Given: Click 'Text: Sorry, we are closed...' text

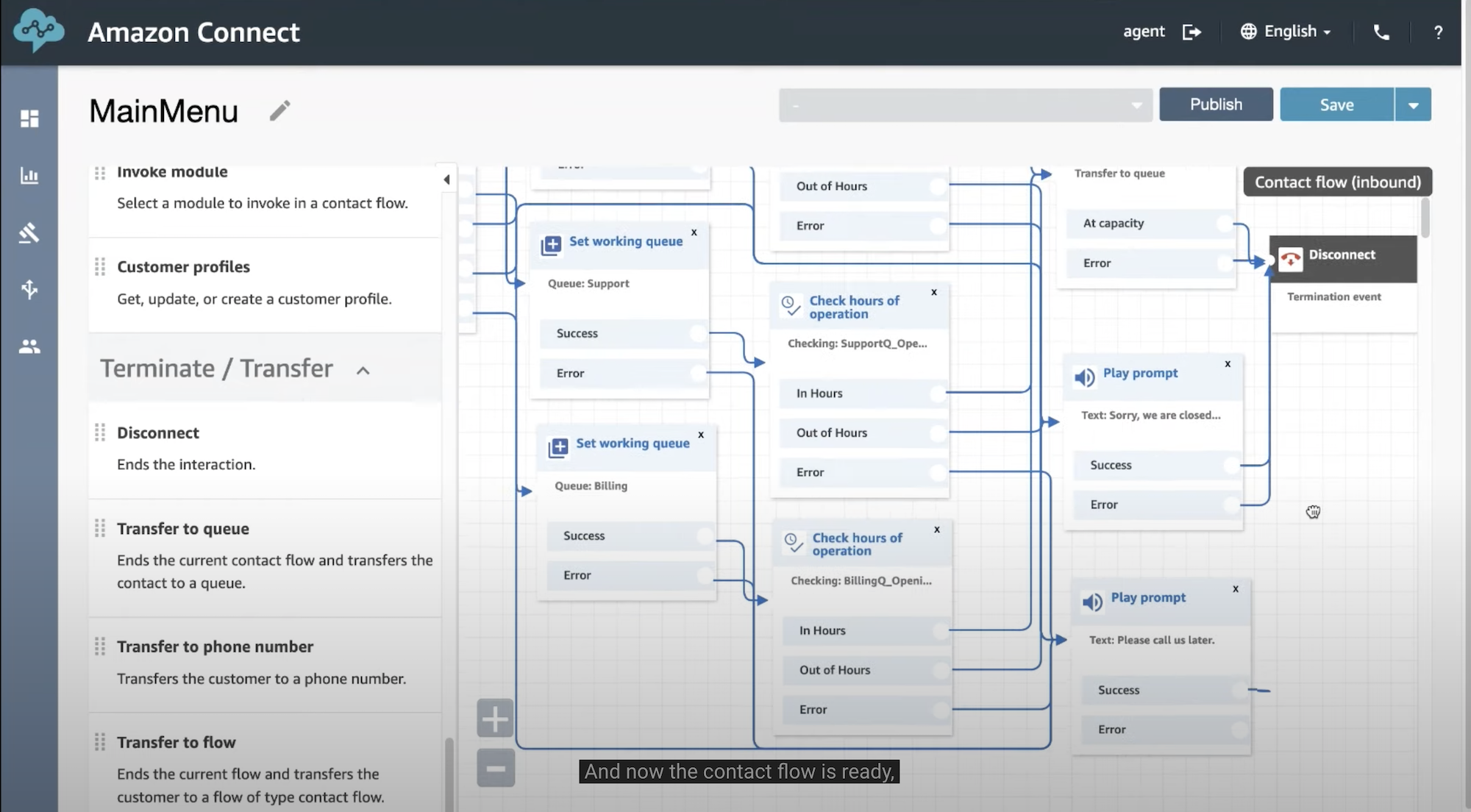Looking at the screenshot, I should tap(1150, 416).
